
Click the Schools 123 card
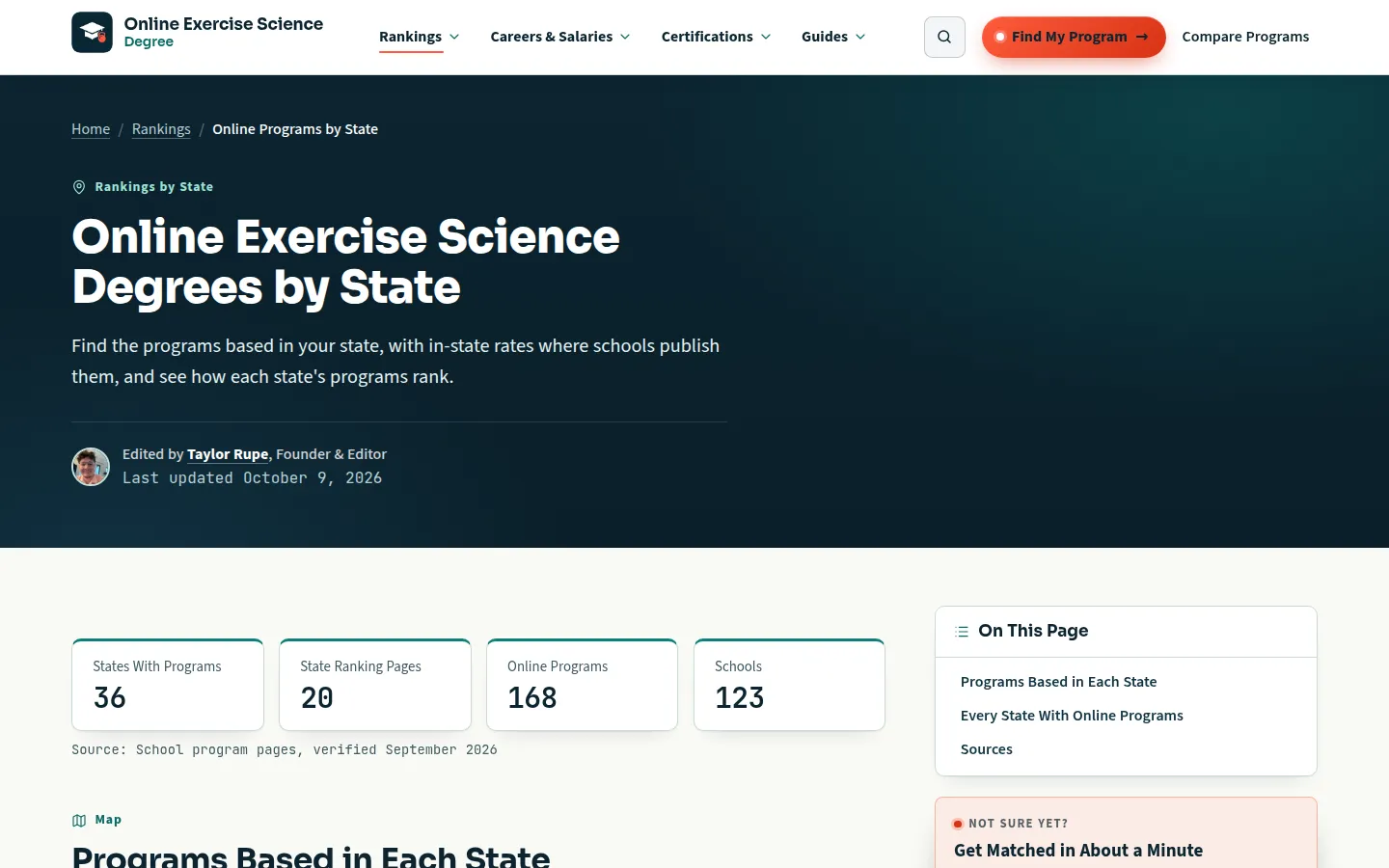coord(789,685)
